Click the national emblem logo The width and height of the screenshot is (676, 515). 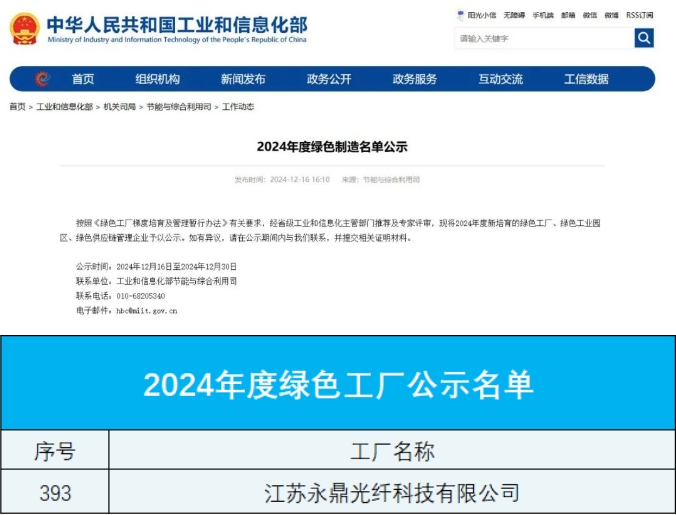24,28
